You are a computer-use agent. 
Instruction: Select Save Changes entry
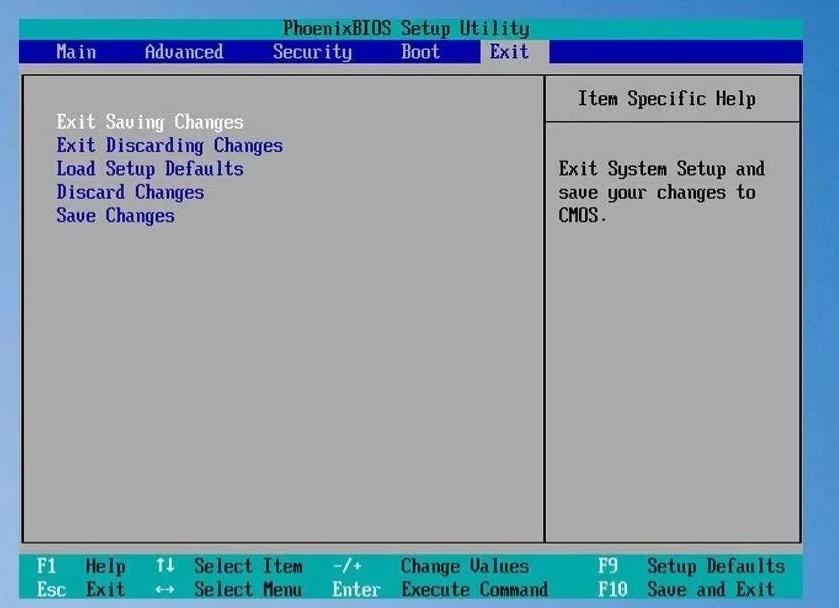(x=116, y=216)
